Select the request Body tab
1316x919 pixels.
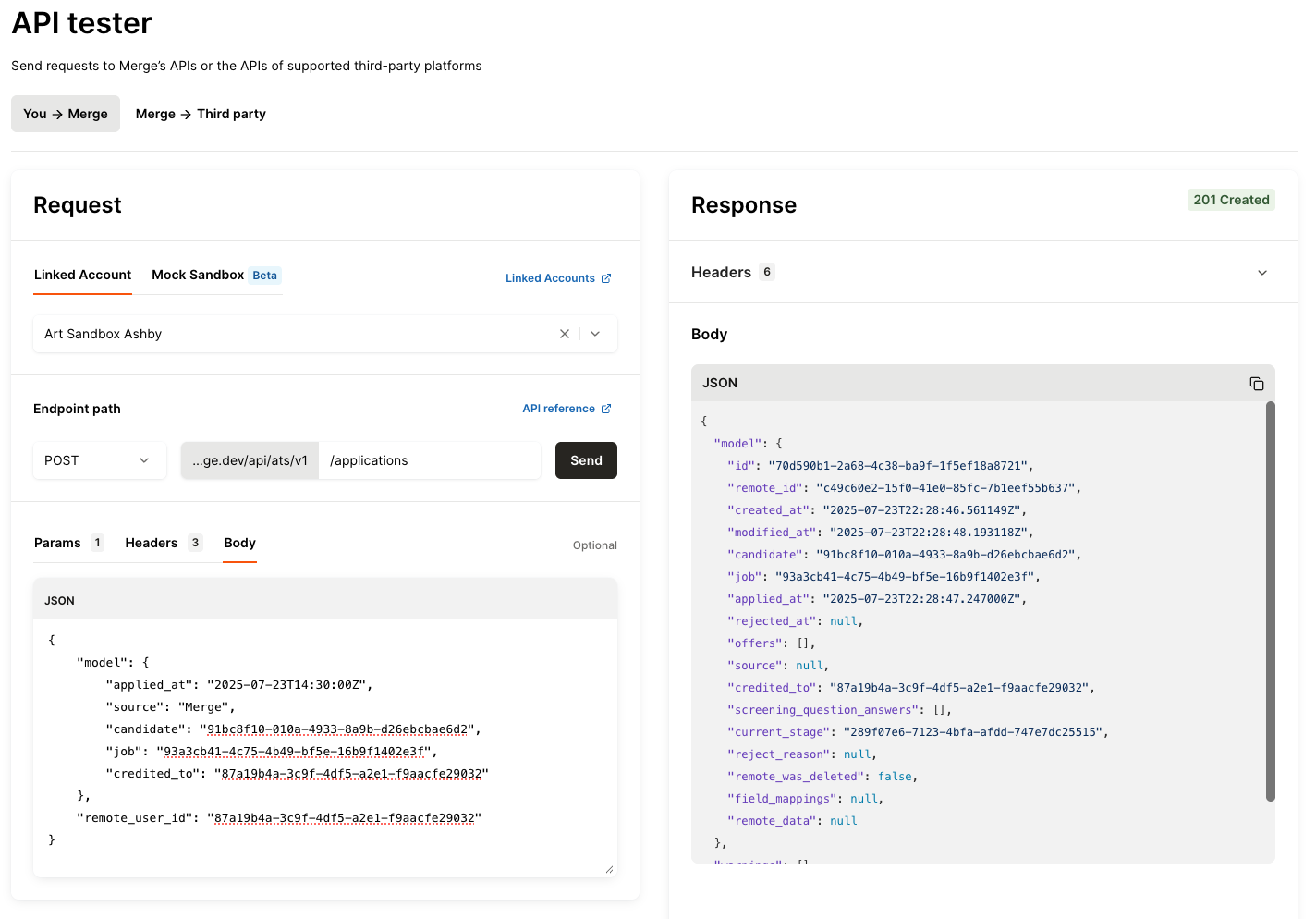[239, 543]
